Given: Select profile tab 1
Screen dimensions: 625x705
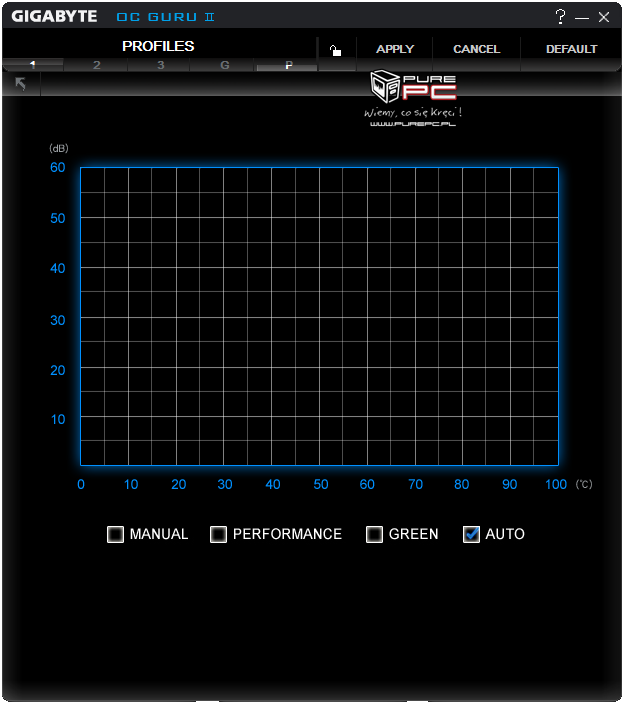Looking at the screenshot, I should pyautogui.click(x=33, y=65).
